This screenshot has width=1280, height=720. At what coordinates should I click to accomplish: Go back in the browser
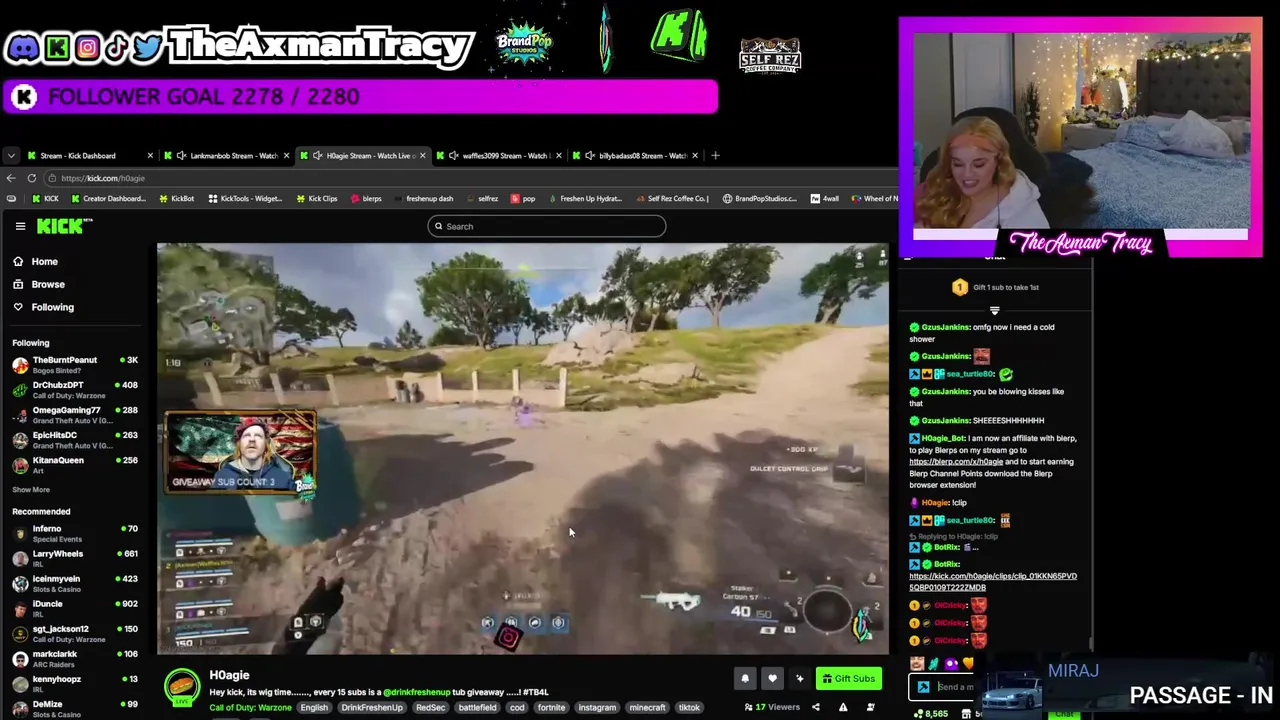[11, 178]
